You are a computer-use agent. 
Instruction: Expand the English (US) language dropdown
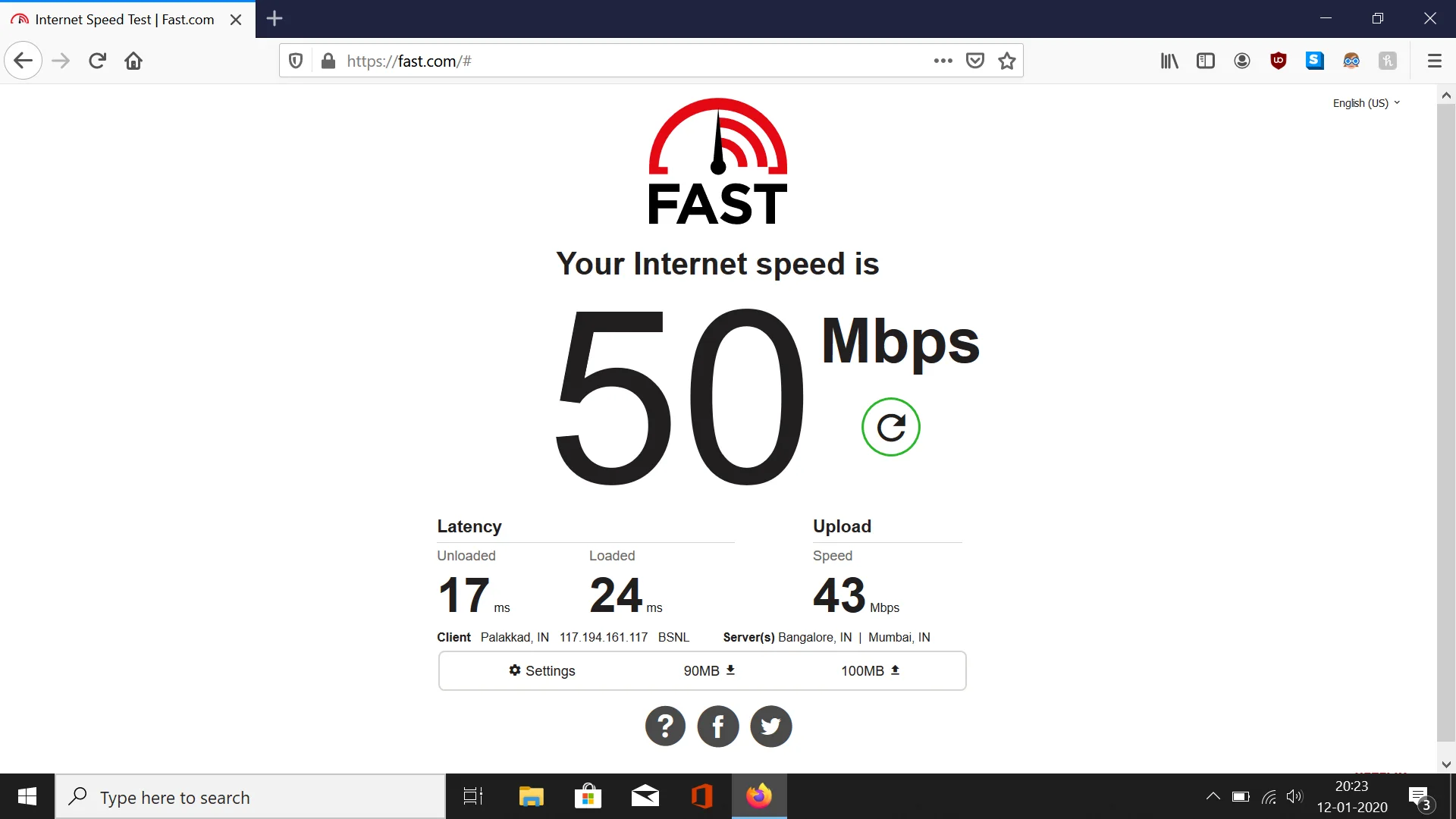[x=1367, y=103]
